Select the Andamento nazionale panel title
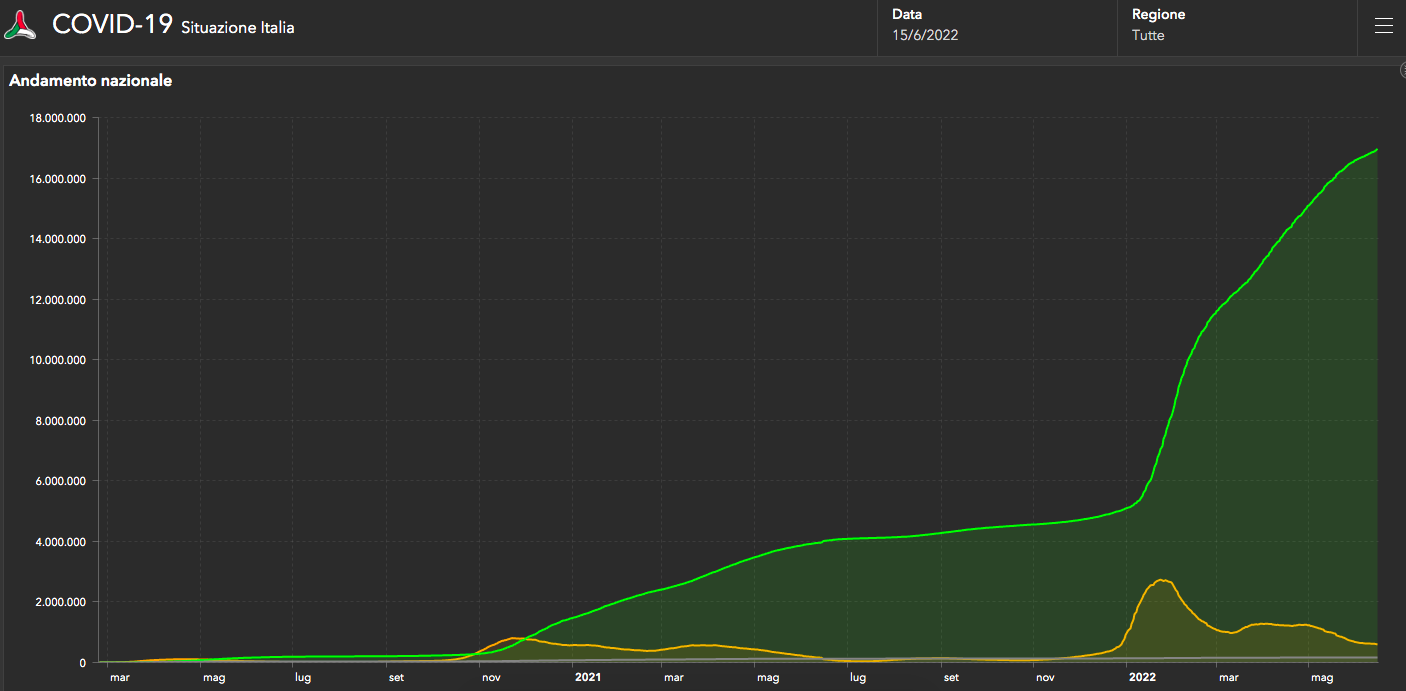 (91, 81)
